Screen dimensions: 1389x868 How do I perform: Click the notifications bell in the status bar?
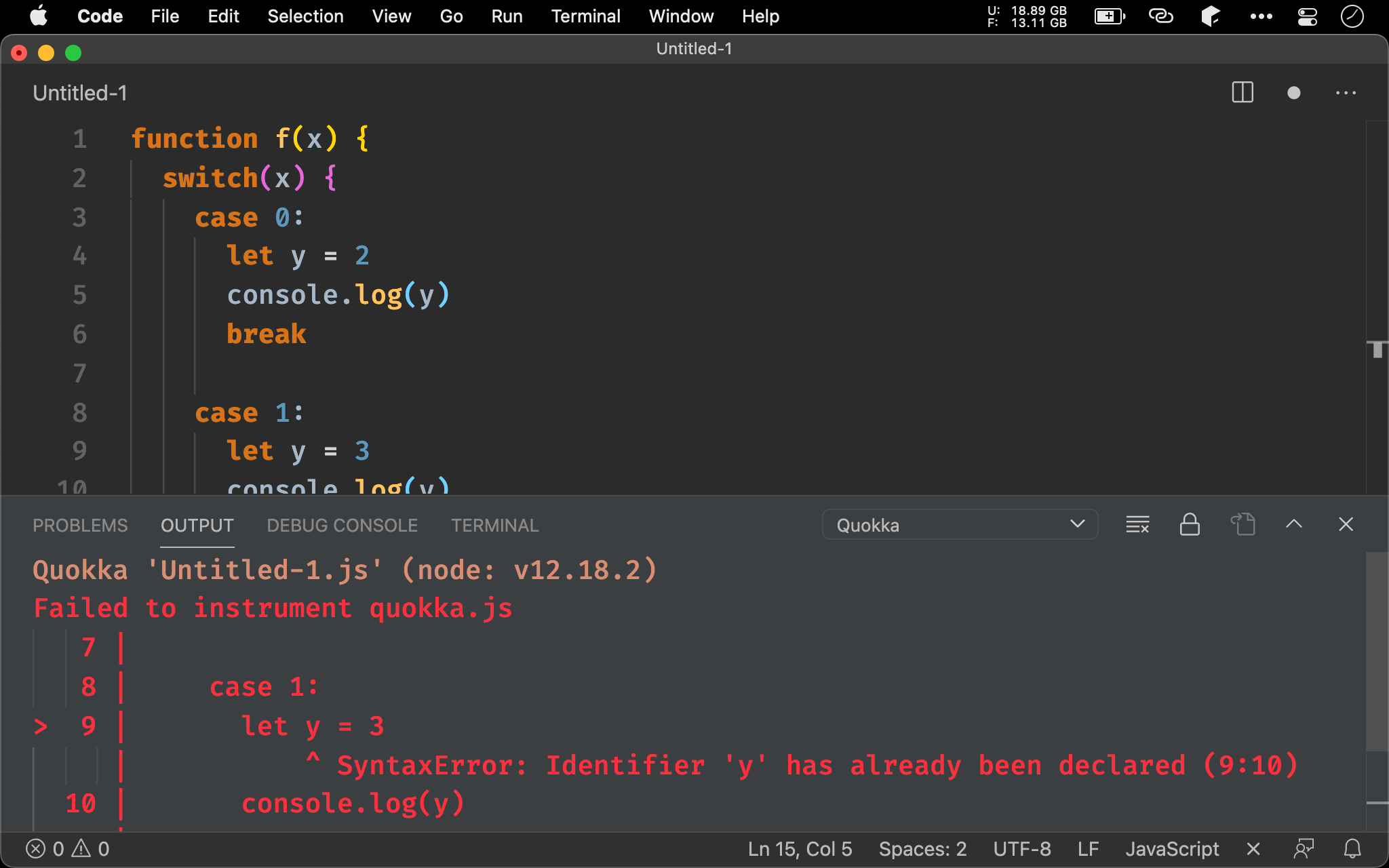[x=1352, y=849]
